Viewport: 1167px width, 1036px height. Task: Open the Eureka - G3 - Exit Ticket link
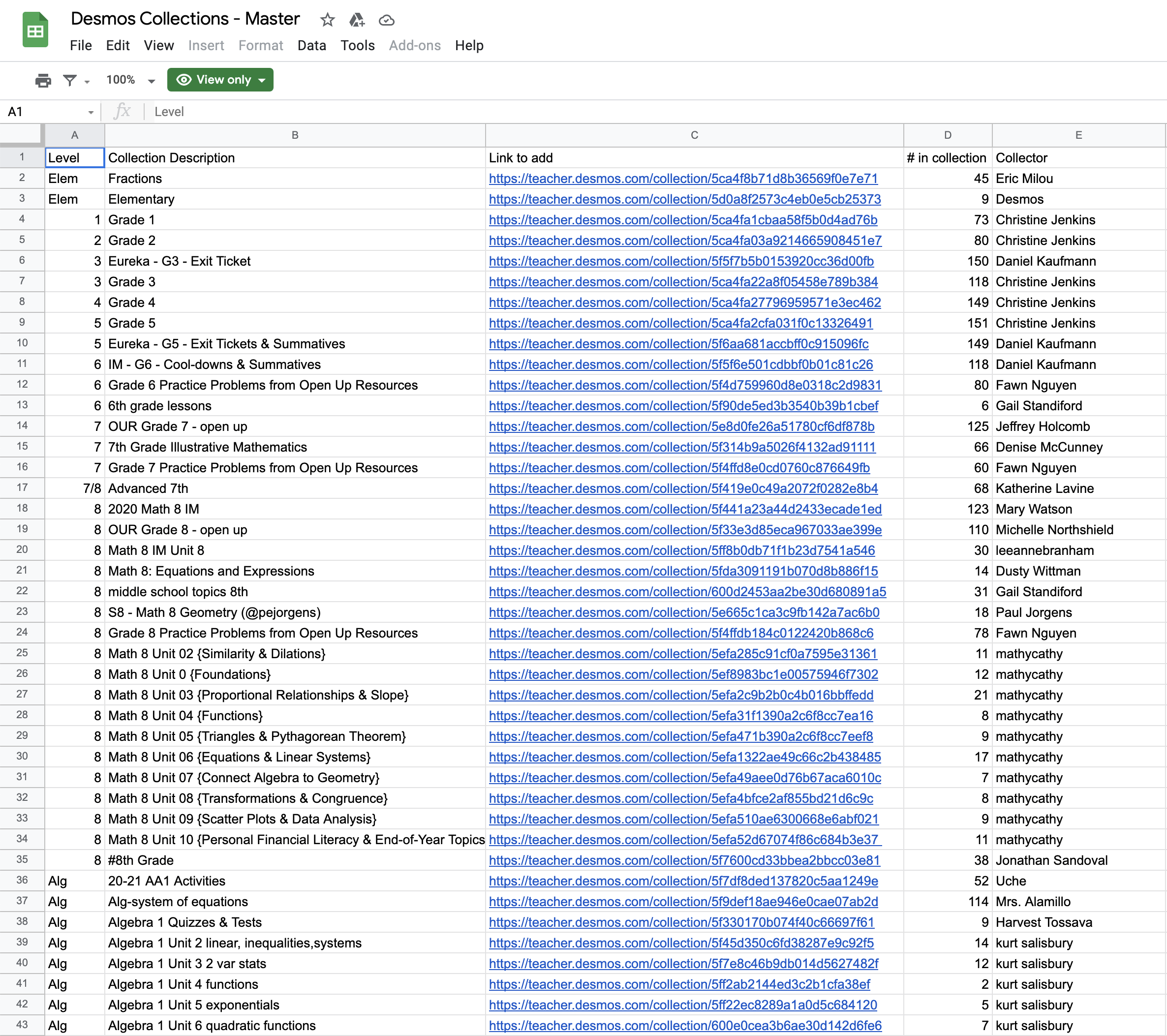point(681,261)
